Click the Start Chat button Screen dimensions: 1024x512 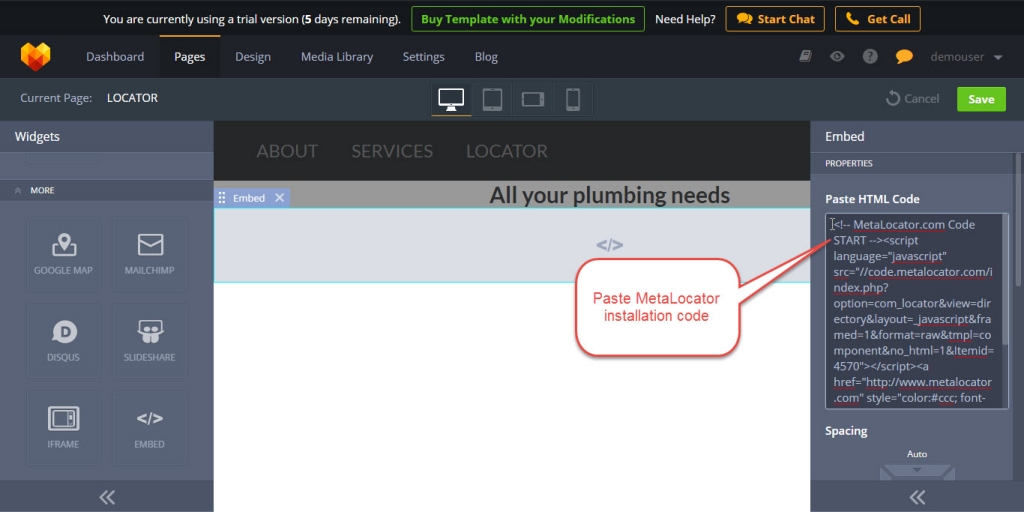tap(775, 19)
